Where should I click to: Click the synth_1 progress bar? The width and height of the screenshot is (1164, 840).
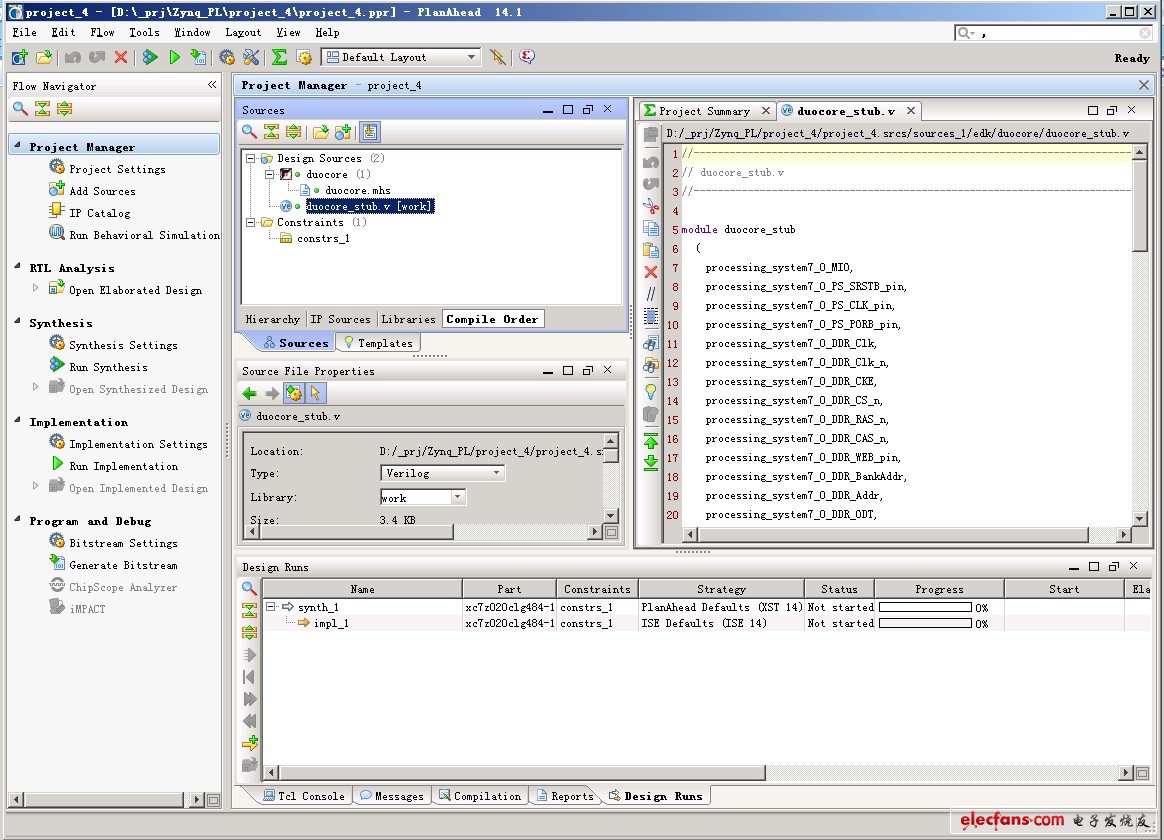(x=925, y=607)
